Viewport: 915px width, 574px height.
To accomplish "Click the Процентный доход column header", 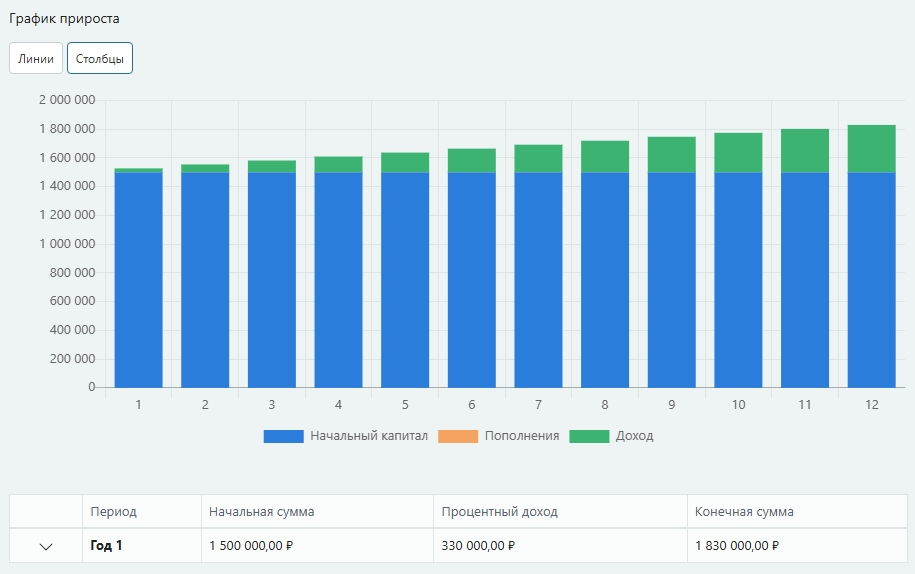I will tap(499, 511).
